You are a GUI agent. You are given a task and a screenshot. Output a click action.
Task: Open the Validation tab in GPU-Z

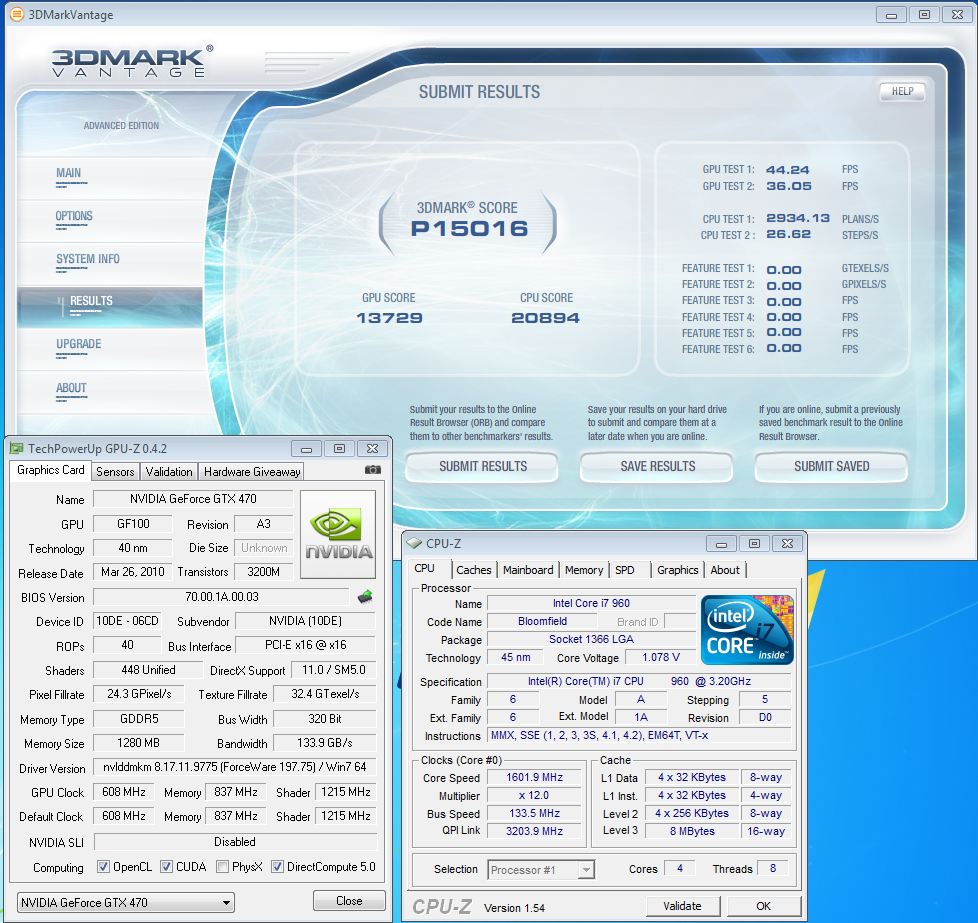click(169, 471)
